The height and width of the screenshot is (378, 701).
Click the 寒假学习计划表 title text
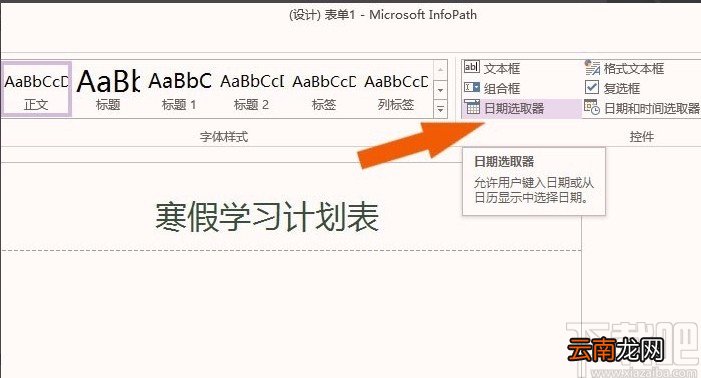[x=267, y=217]
